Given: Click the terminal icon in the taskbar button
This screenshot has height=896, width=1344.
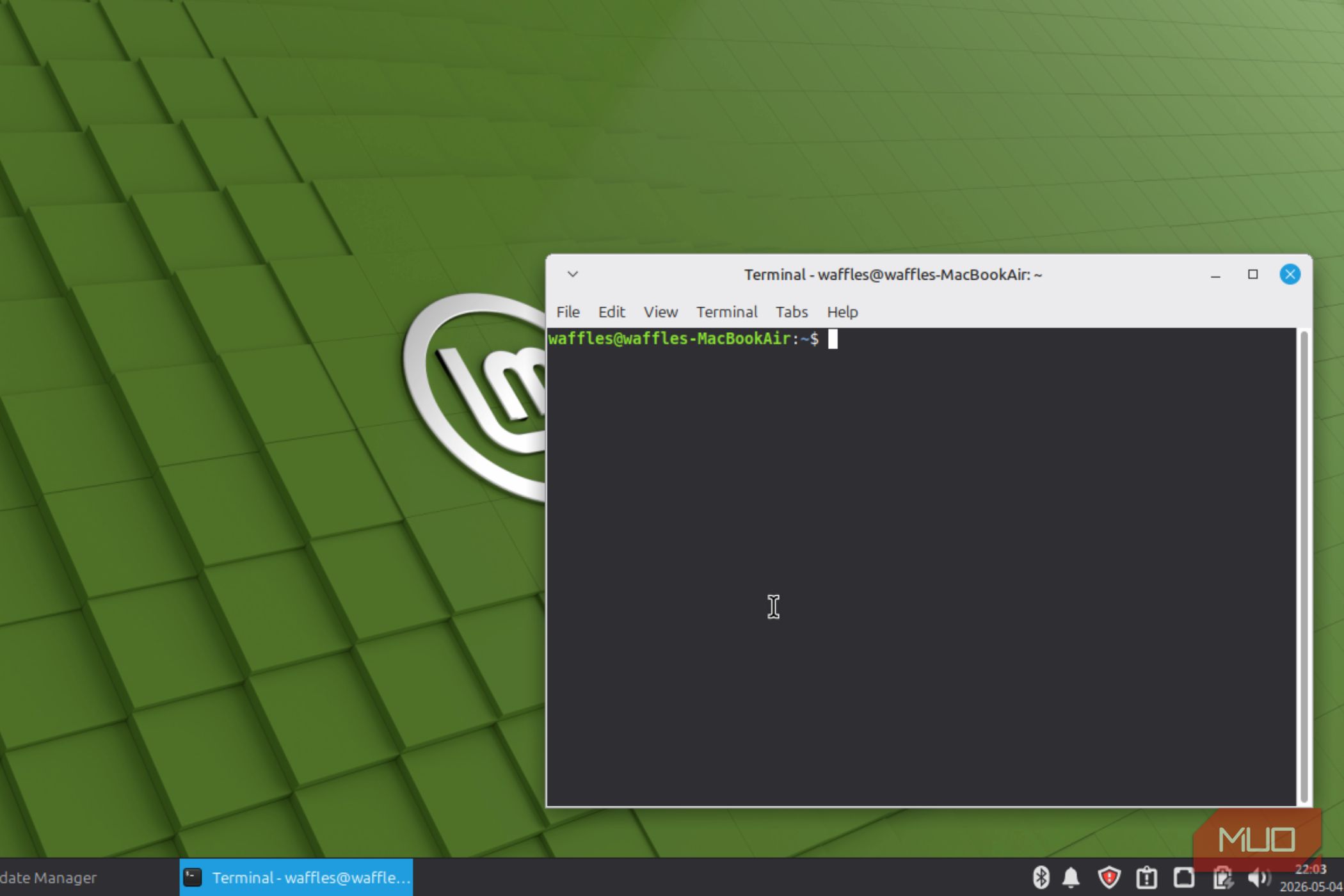Looking at the screenshot, I should pos(193,877).
